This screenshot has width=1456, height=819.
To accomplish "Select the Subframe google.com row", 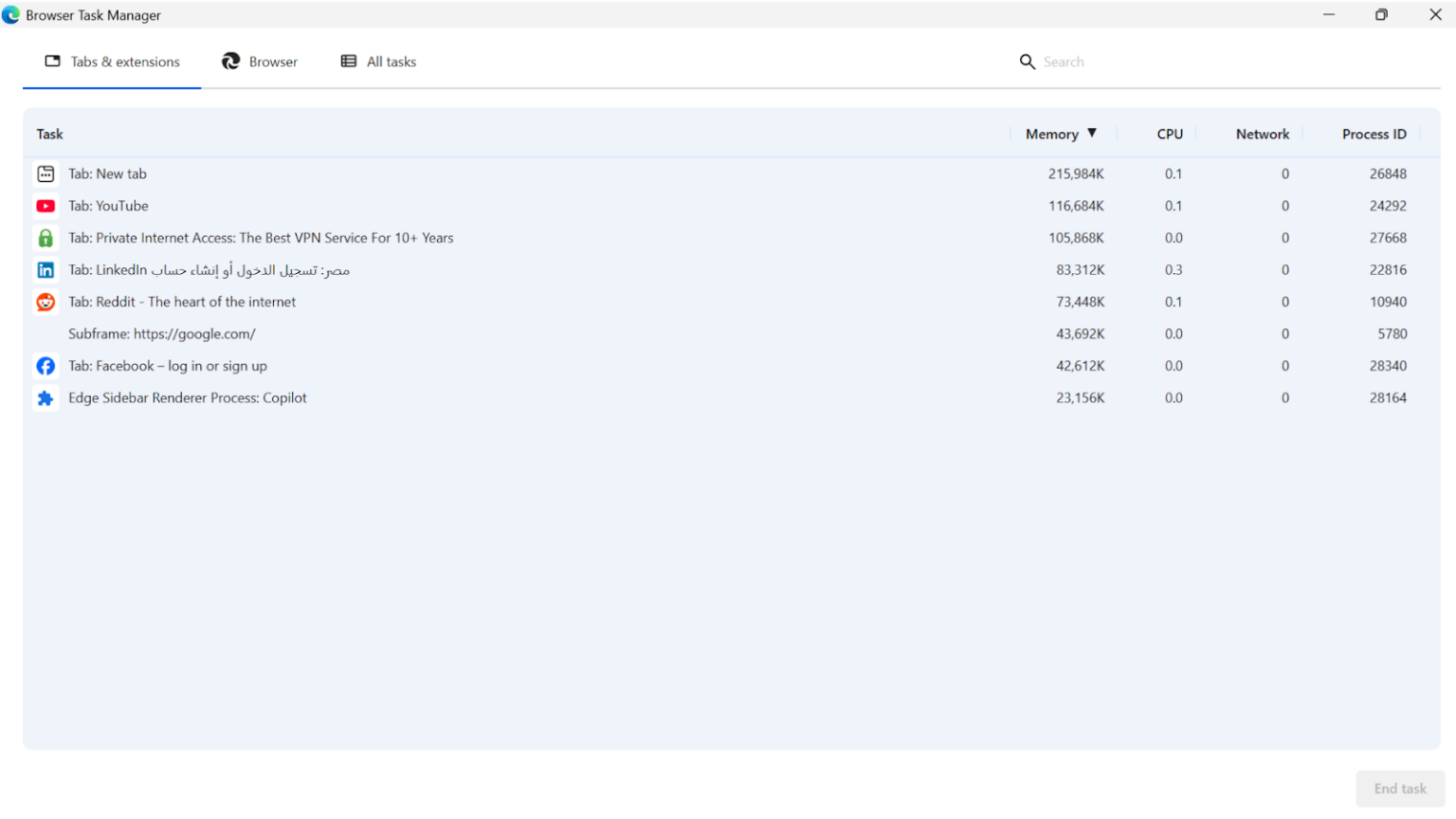I will (x=732, y=334).
